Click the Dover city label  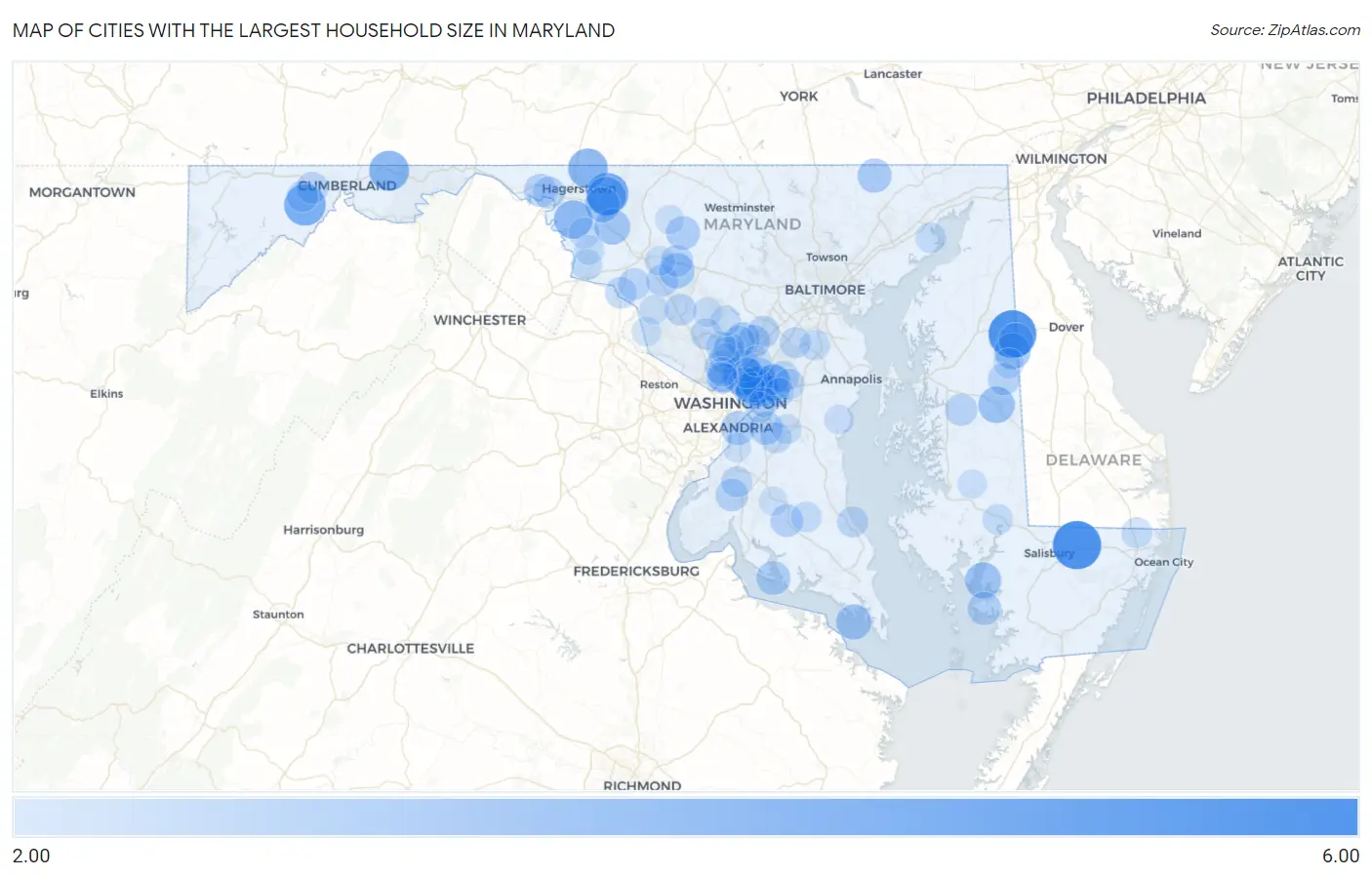tap(1066, 328)
